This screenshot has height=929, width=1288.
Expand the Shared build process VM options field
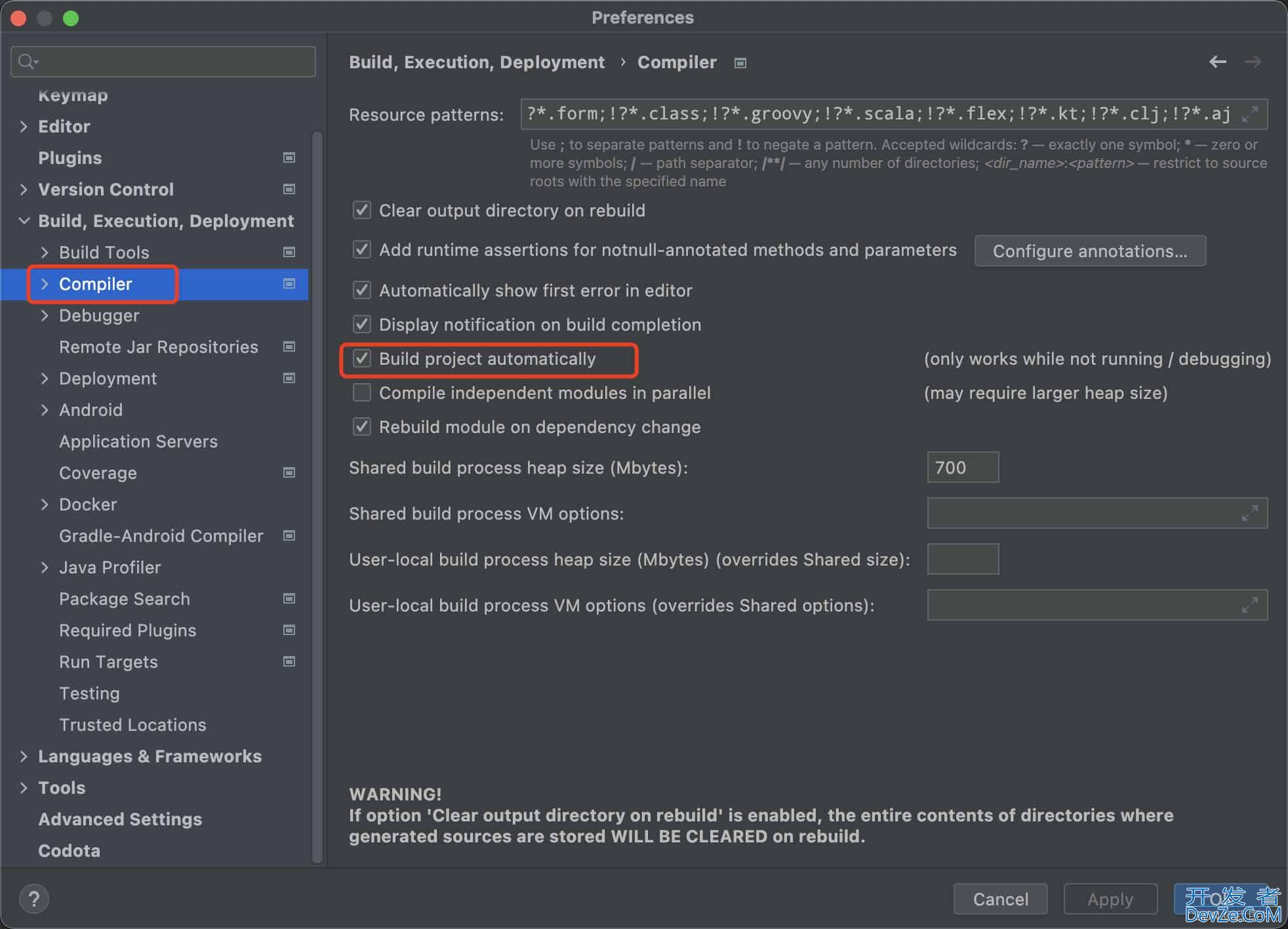coord(1250,513)
